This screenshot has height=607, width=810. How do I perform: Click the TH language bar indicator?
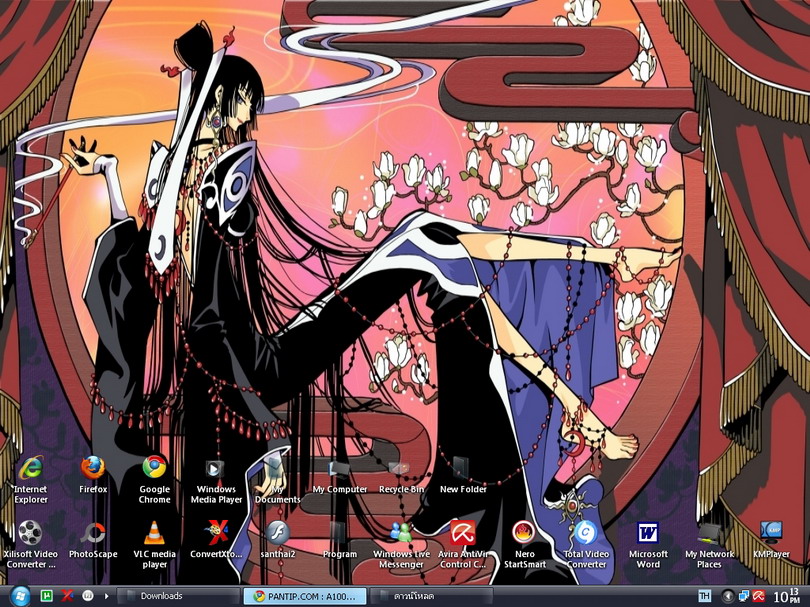tap(704, 596)
